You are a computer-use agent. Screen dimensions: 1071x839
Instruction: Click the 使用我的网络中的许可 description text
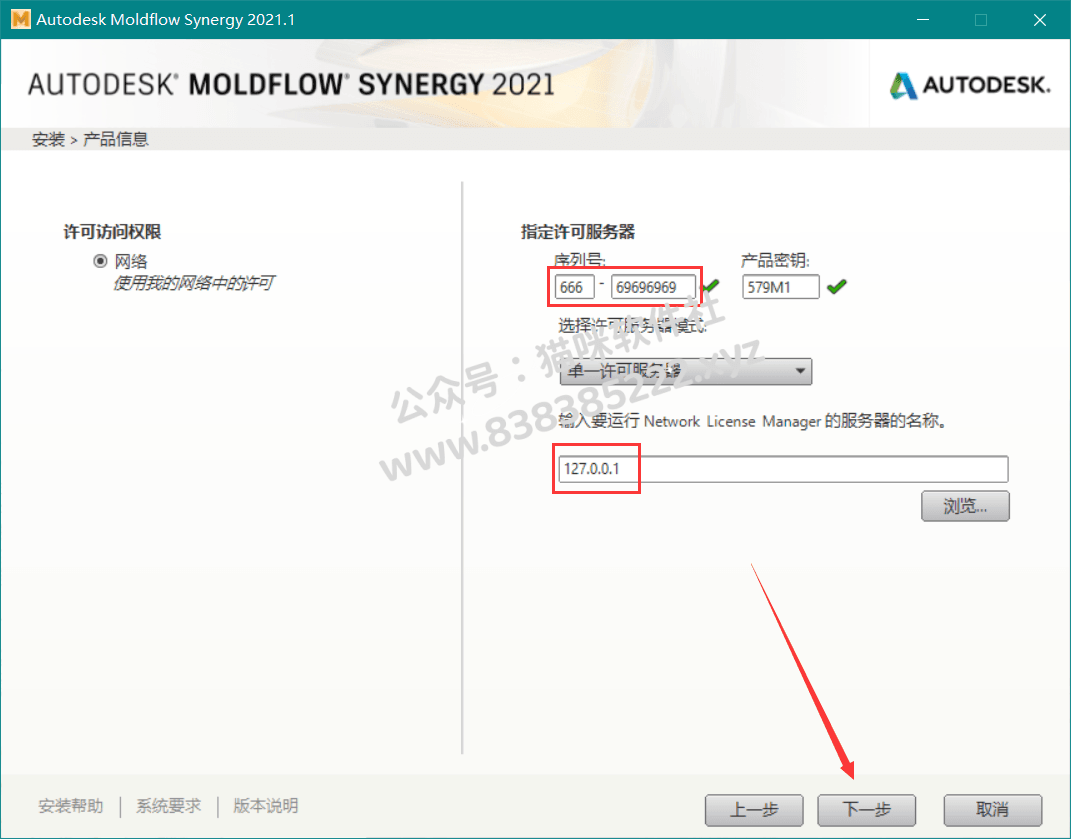(194, 283)
